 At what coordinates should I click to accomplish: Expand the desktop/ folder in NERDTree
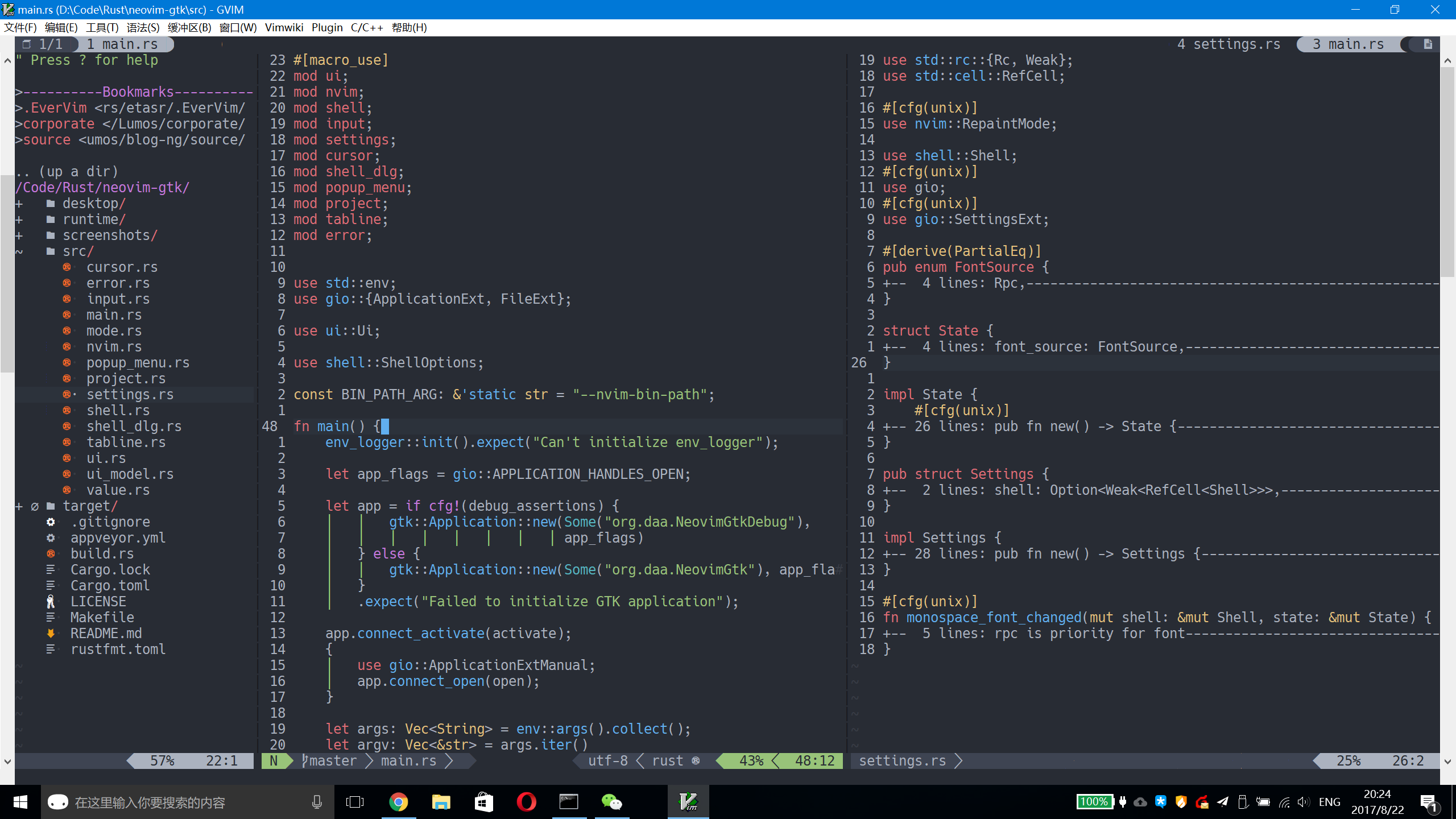point(19,203)
